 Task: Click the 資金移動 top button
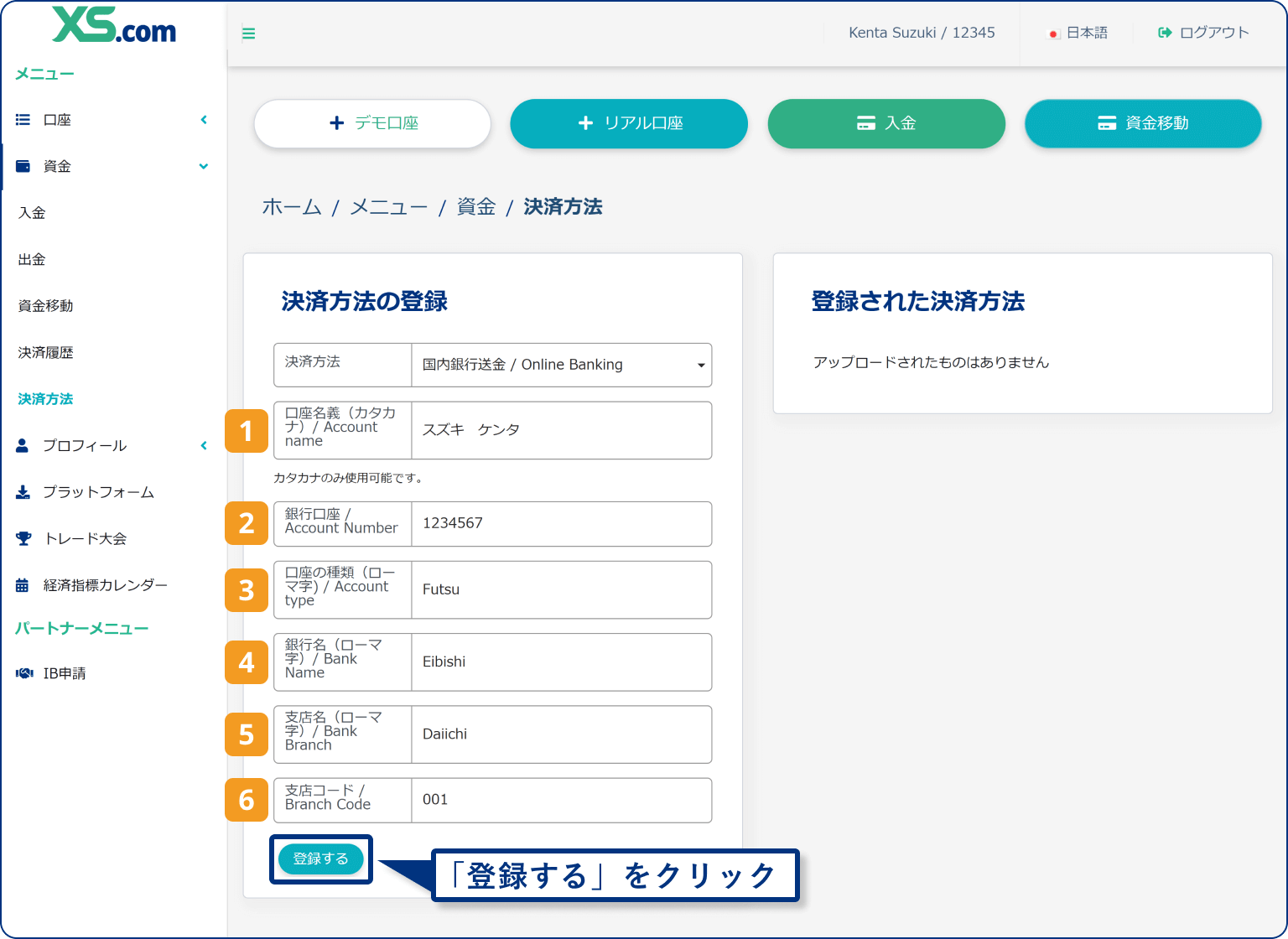1143,123
